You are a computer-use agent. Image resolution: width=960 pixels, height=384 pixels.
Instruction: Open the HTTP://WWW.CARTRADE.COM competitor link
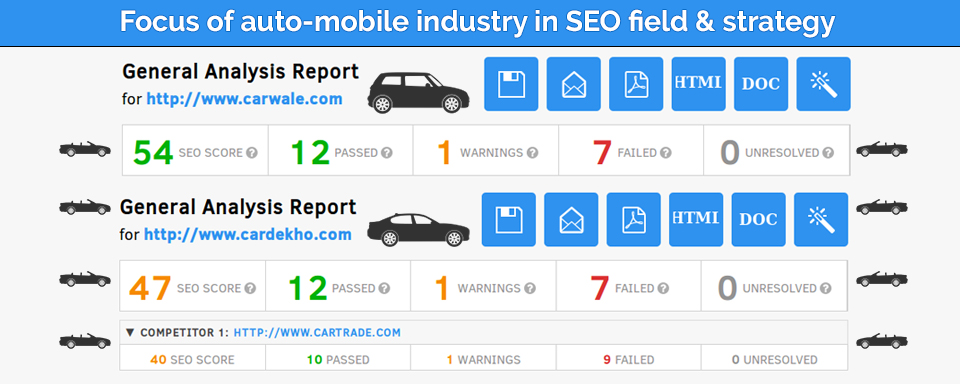point(317,333)
